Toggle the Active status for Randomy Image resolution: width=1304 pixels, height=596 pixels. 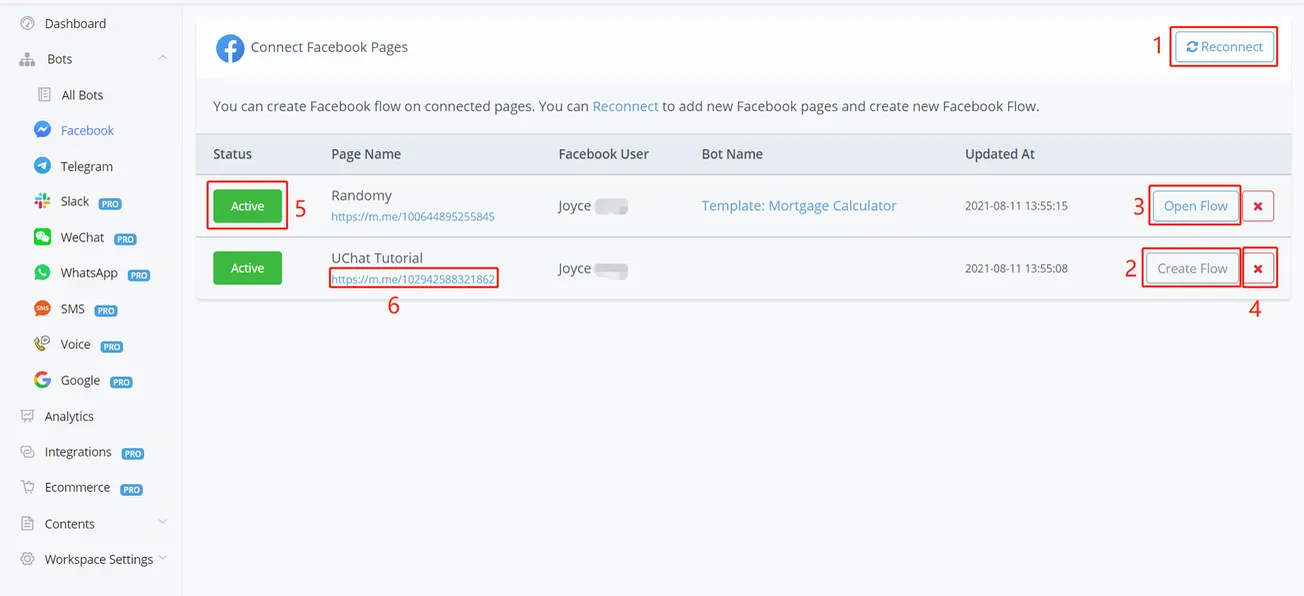248,206
